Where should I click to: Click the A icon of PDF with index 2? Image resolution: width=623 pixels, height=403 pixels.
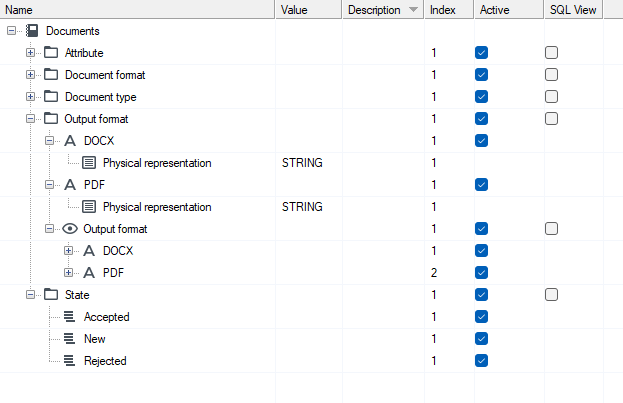(x=89, y=273)
